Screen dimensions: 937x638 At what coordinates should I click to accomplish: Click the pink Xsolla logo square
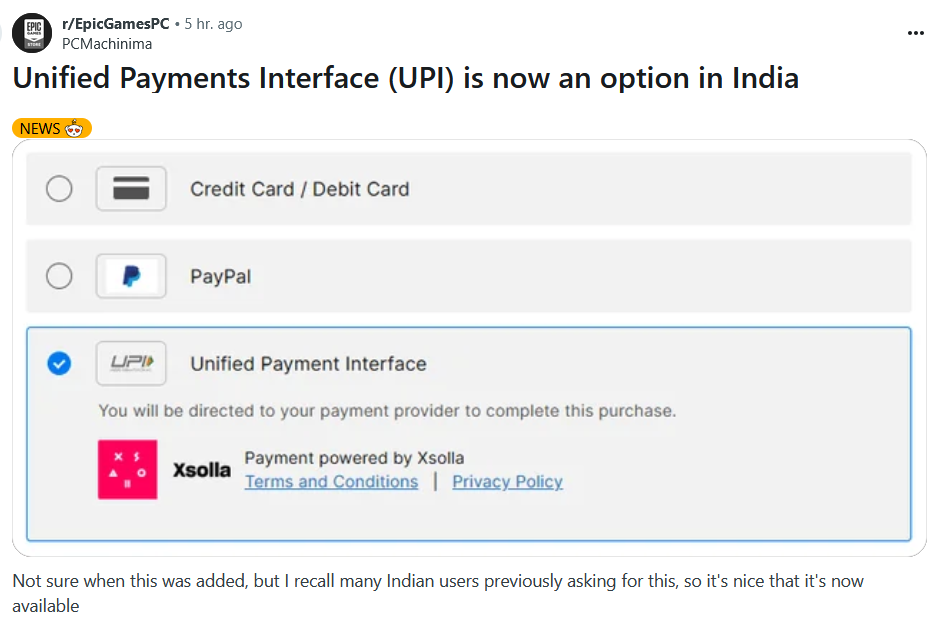pos(127,470)
